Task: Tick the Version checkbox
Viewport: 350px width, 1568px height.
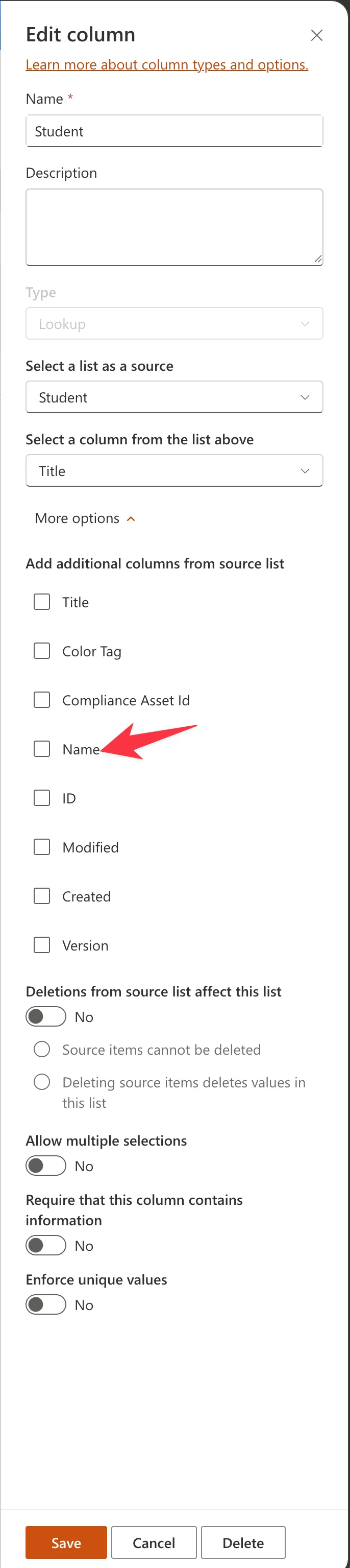Action: tap(42, 945)
